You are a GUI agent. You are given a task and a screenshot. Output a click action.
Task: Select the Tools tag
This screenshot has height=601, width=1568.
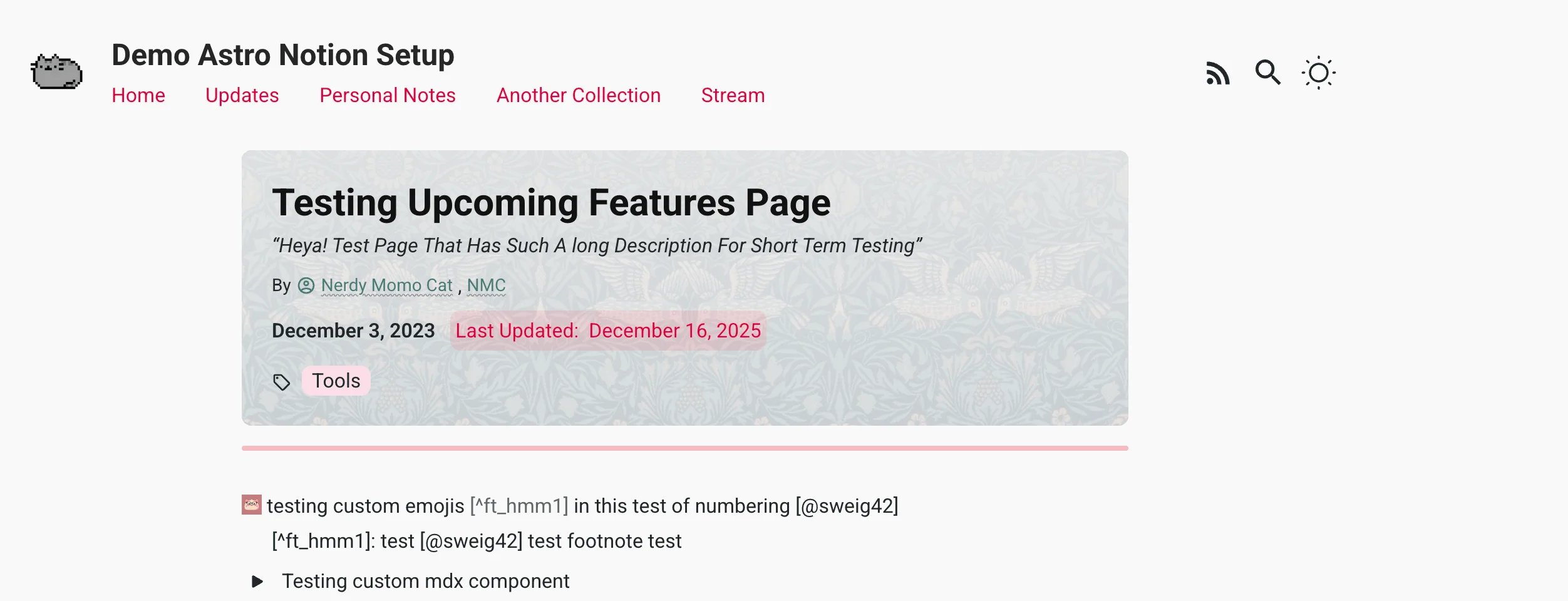[x=336, y=381]
